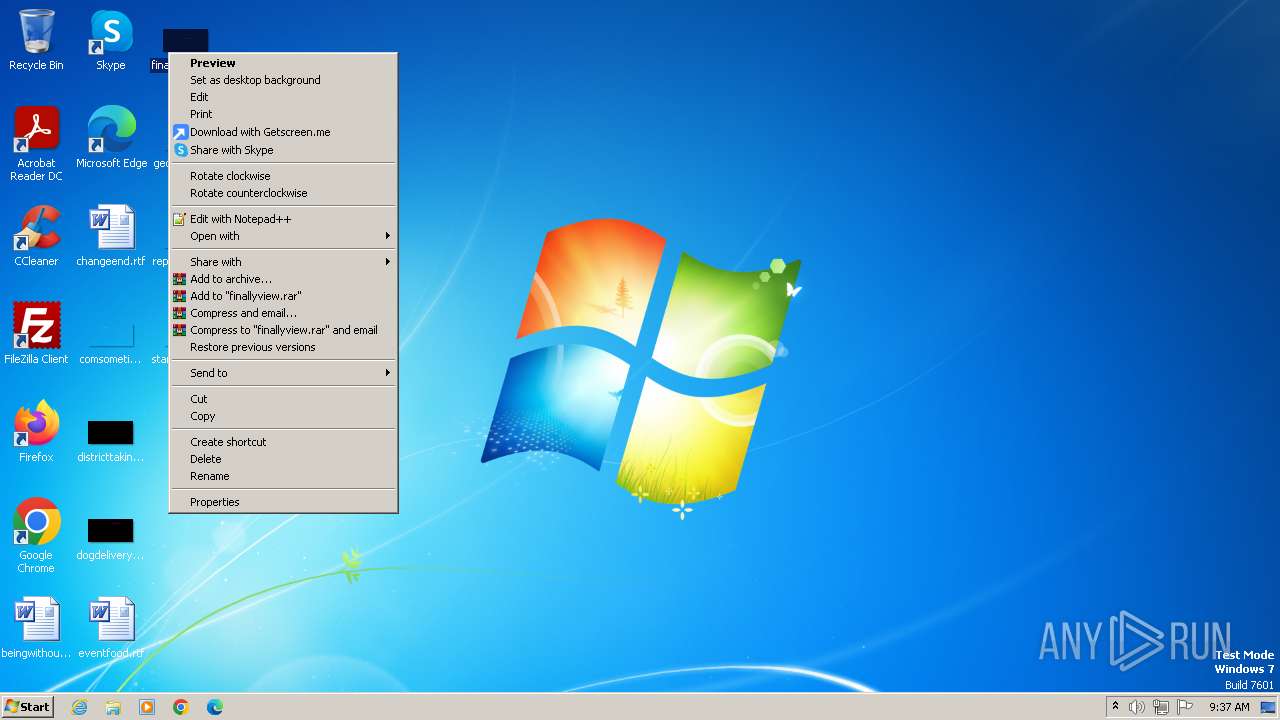Choose Compress and email...
The width and height of the screenshot is (1280, 720).
[x=283, y=313]
